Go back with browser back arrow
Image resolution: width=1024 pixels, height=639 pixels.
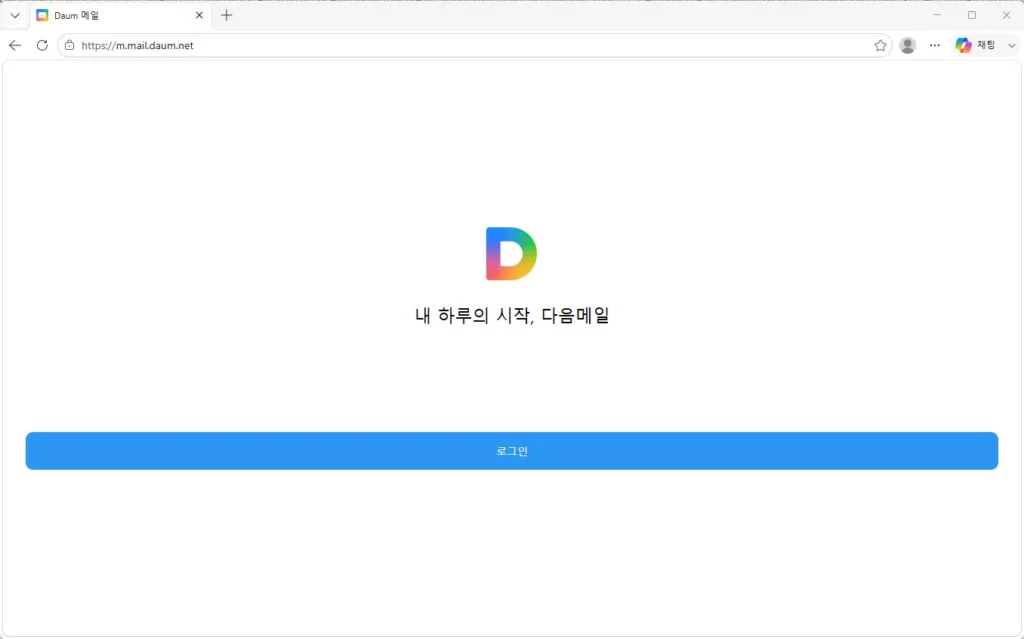click(x=15, y=45)
